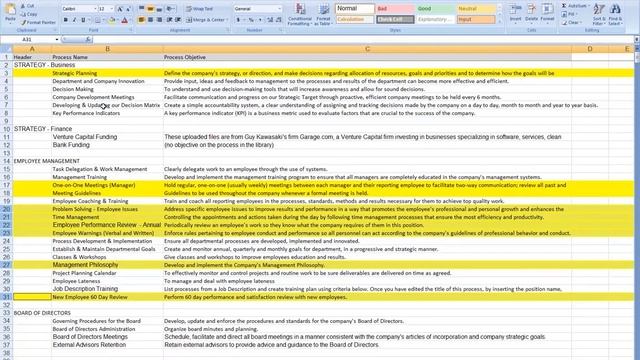The width and height of the screenshot is (640, 360).
Task: Select row 17 header
Action: coord(6,185)
